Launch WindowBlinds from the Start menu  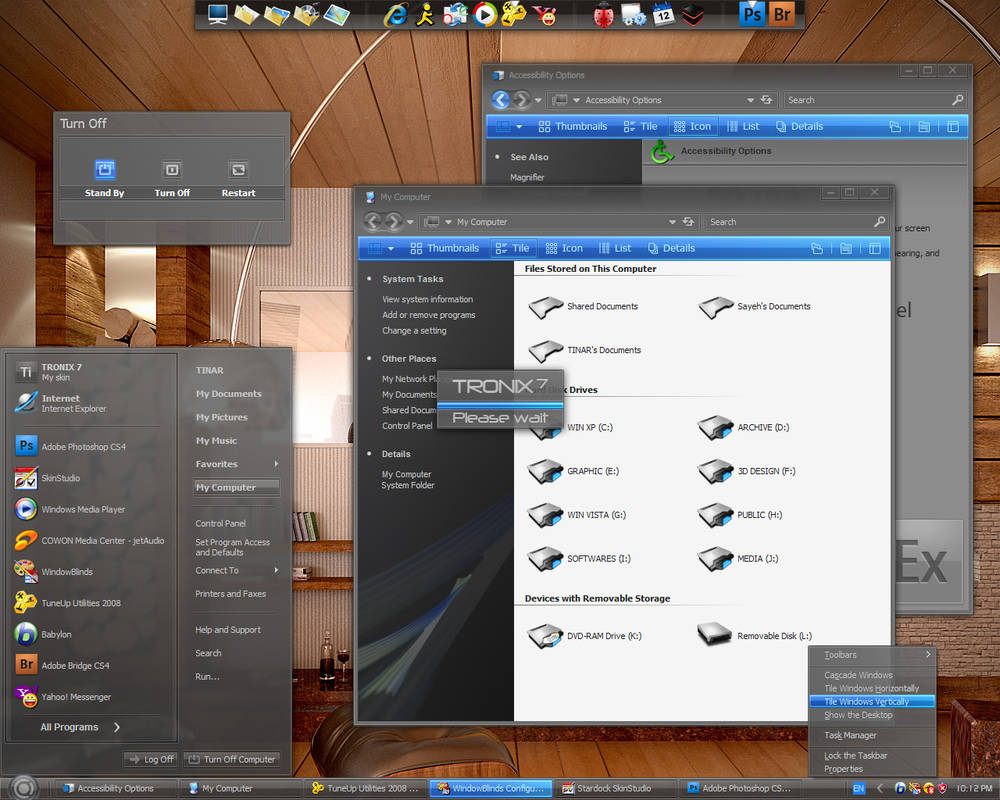point(54,572)
